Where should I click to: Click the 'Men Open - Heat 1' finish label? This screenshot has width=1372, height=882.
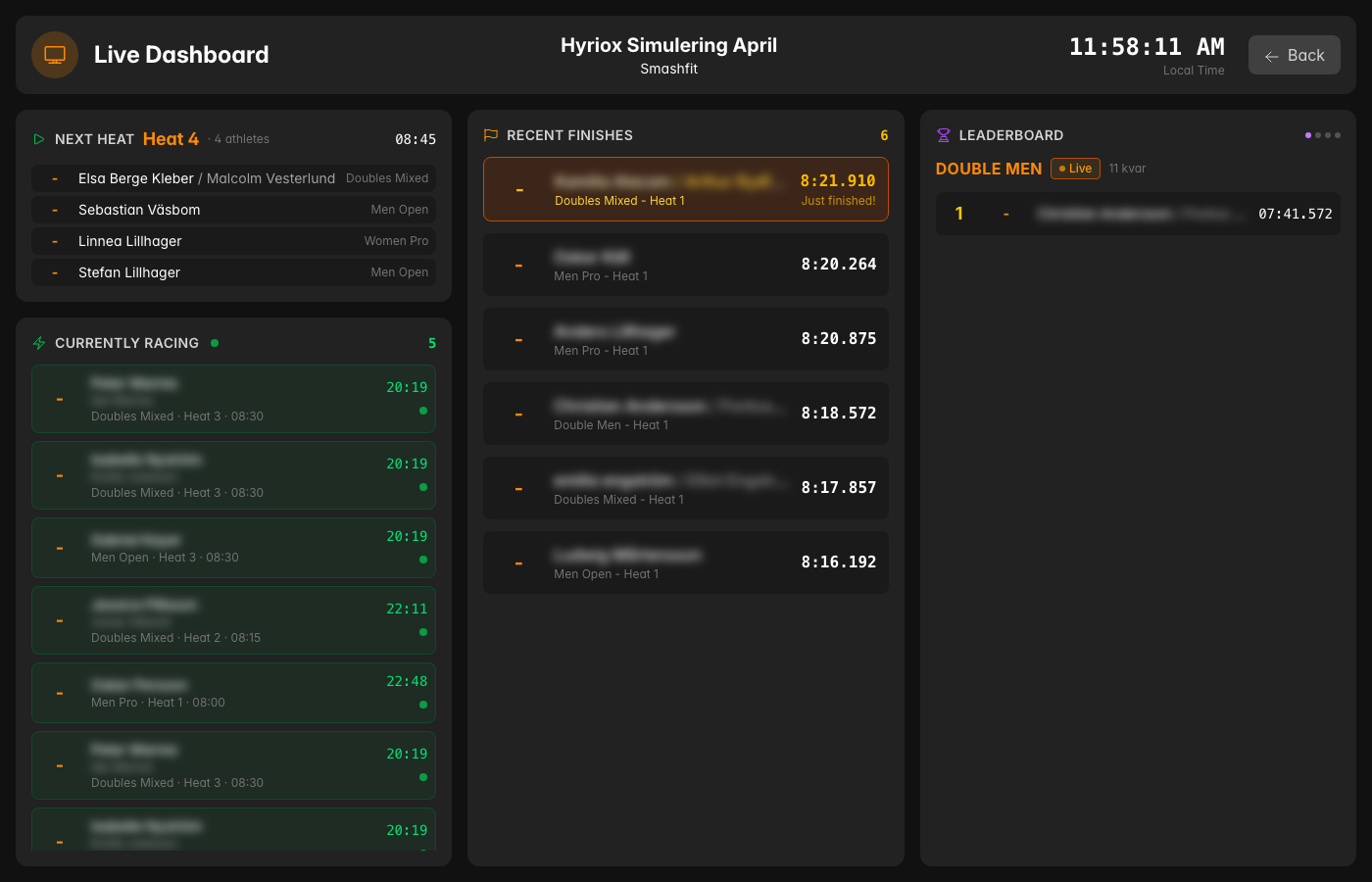(606, 574)
